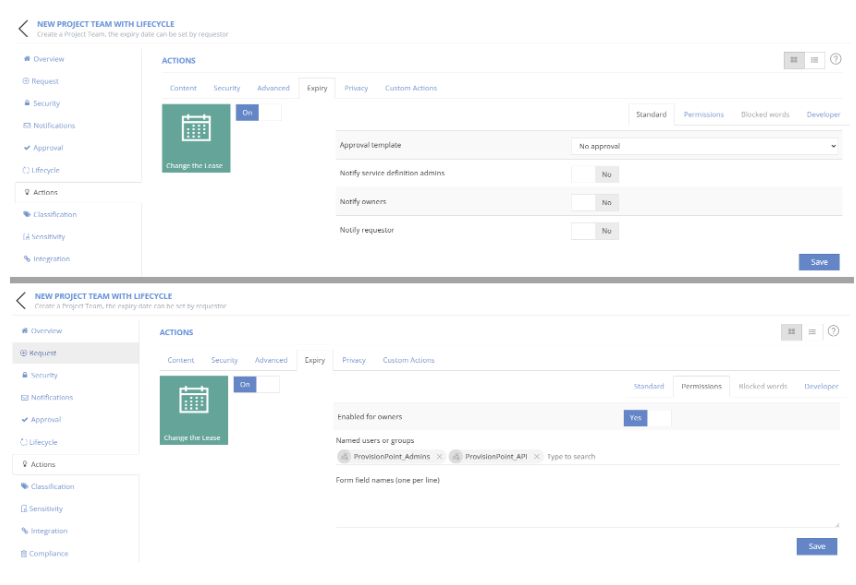
Task: Open Actions in top sidebar
Action: tap(78, 192)
